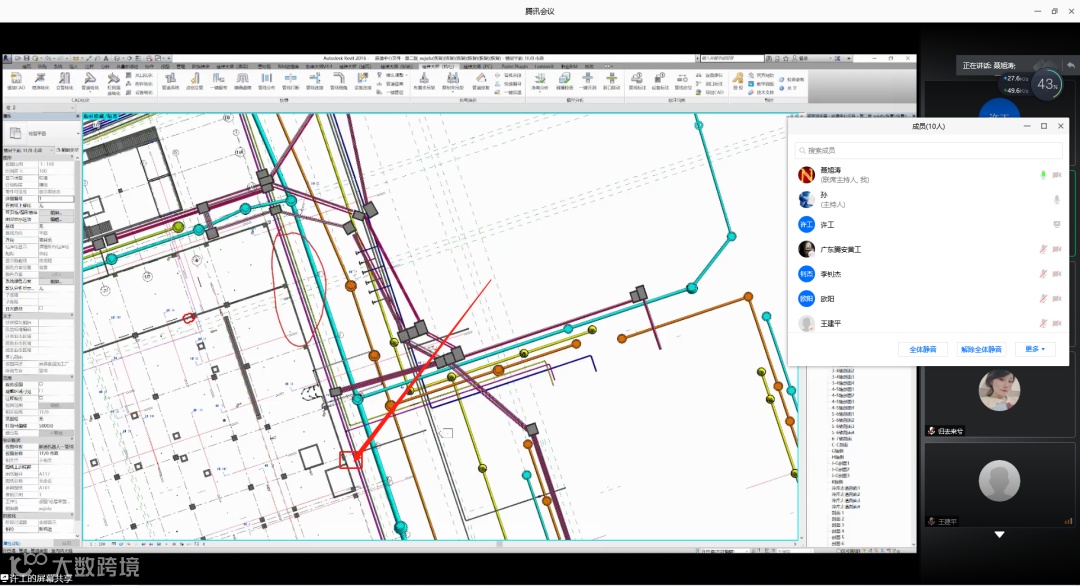
Task: Run the 碰撞检查 tool
Action: pyautogui.click(x=565, y=79)
